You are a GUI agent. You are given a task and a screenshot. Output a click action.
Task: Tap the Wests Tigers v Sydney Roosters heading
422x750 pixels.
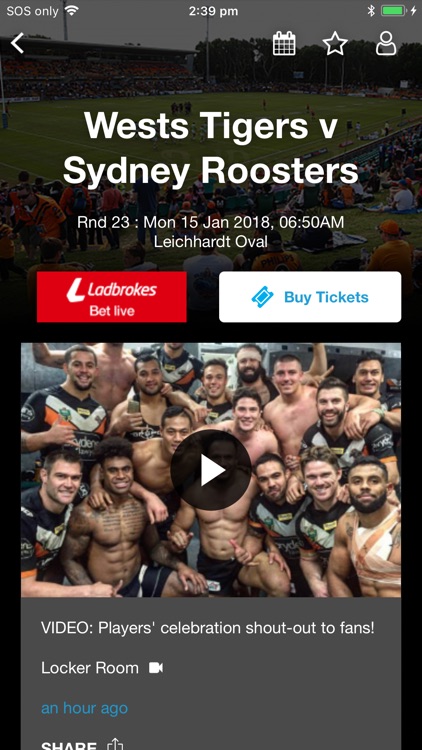(x=211, y=148)
